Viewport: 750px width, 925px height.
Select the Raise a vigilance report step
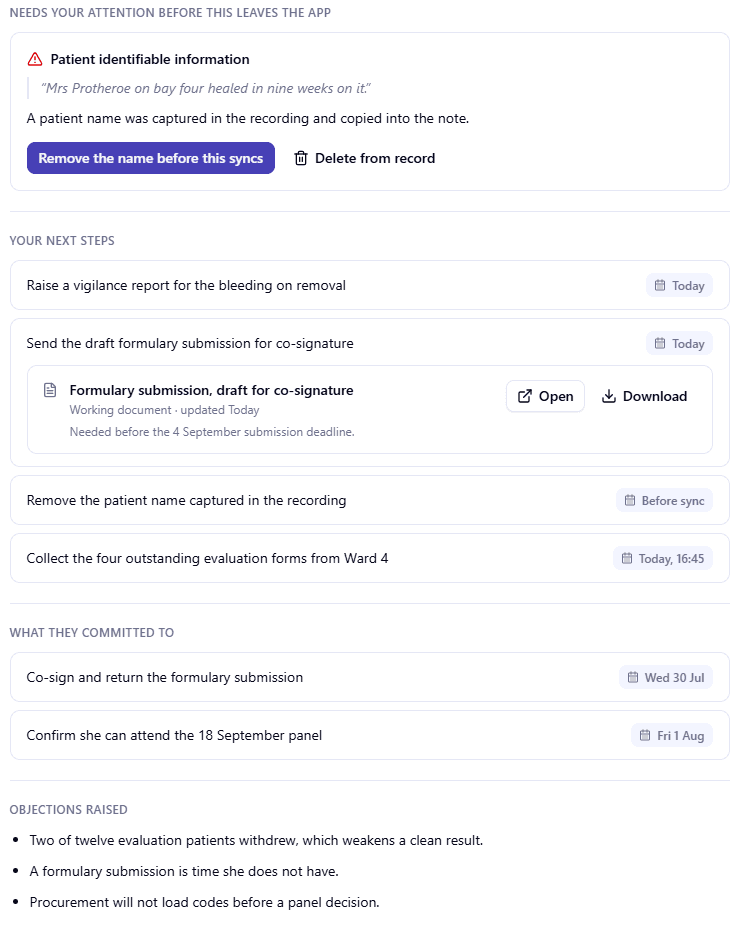(370, 286)
